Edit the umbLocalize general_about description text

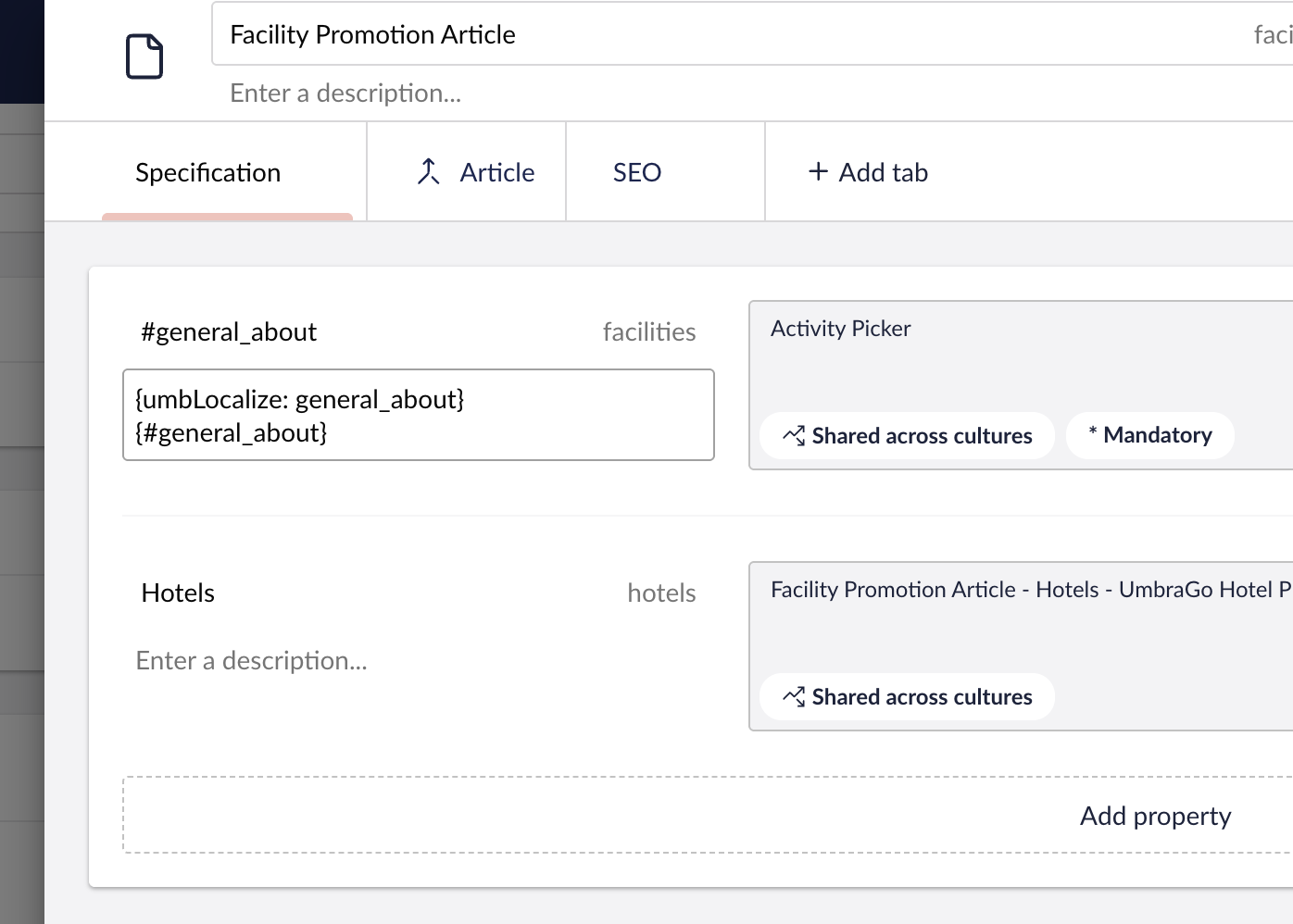coord(418,416)
